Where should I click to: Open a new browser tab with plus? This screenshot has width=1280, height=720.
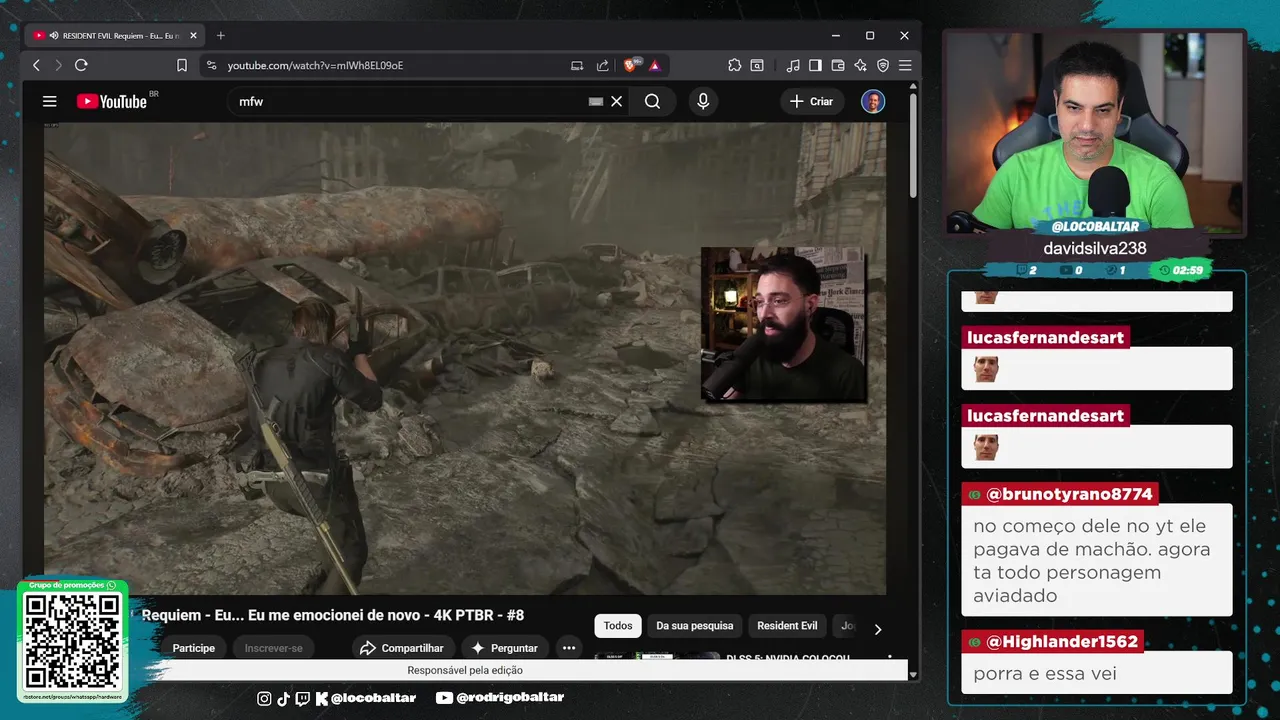coord(221,35)
